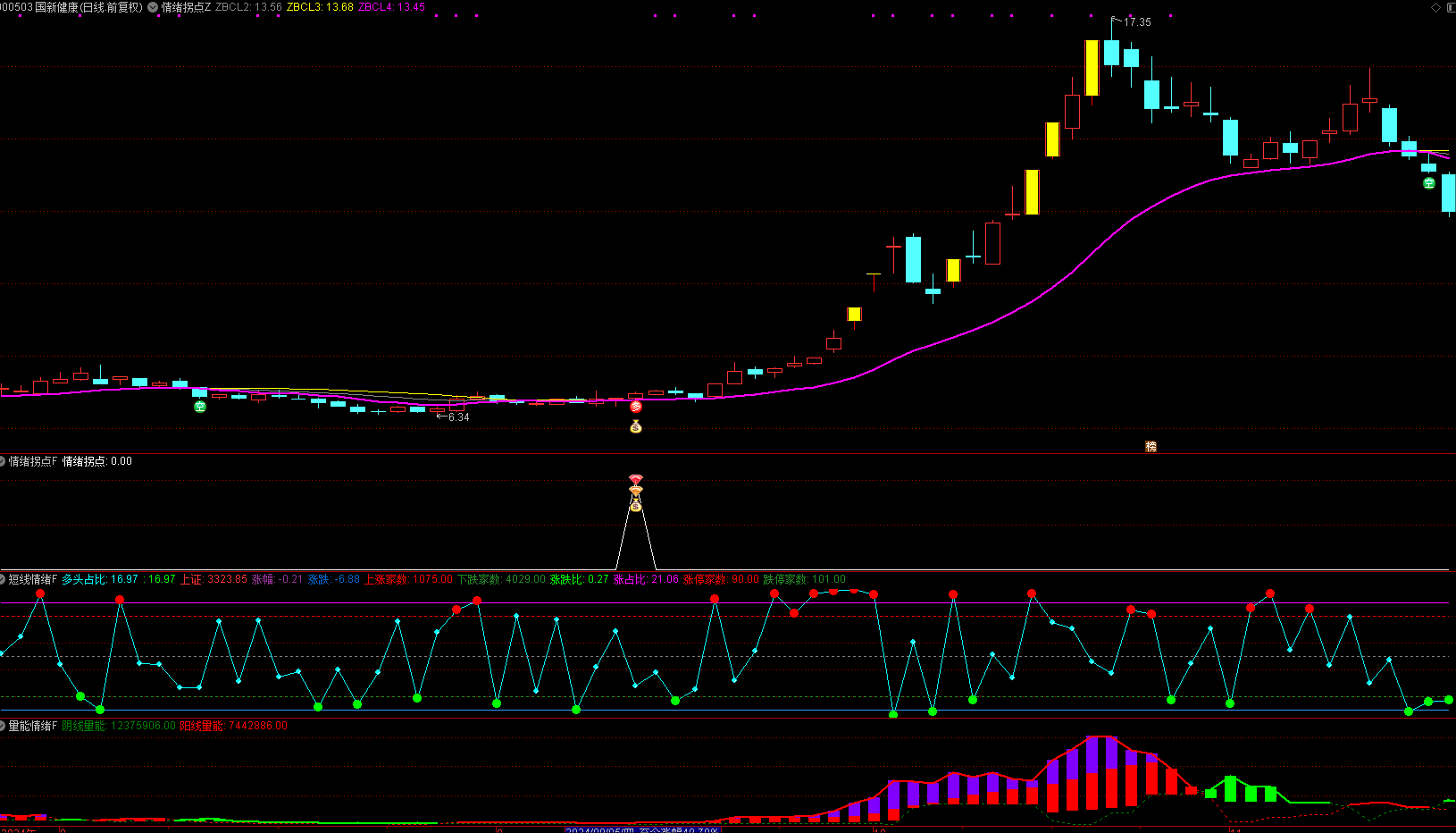1456x833 pixels.
Task: Open the indicator dropdown beside 情绪拐点Z
Action: coord(153,7)
